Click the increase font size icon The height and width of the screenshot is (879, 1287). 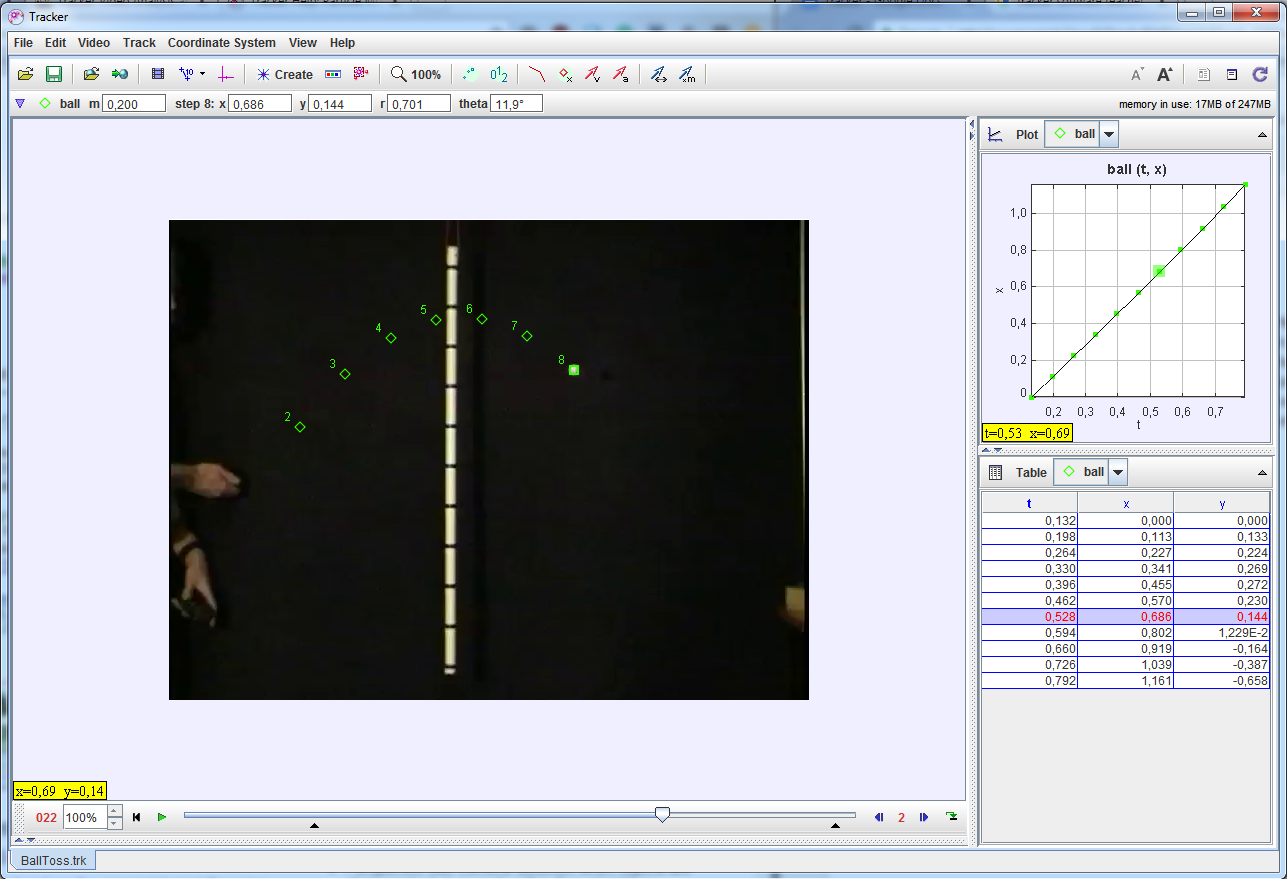click(x=1165, y=74)
